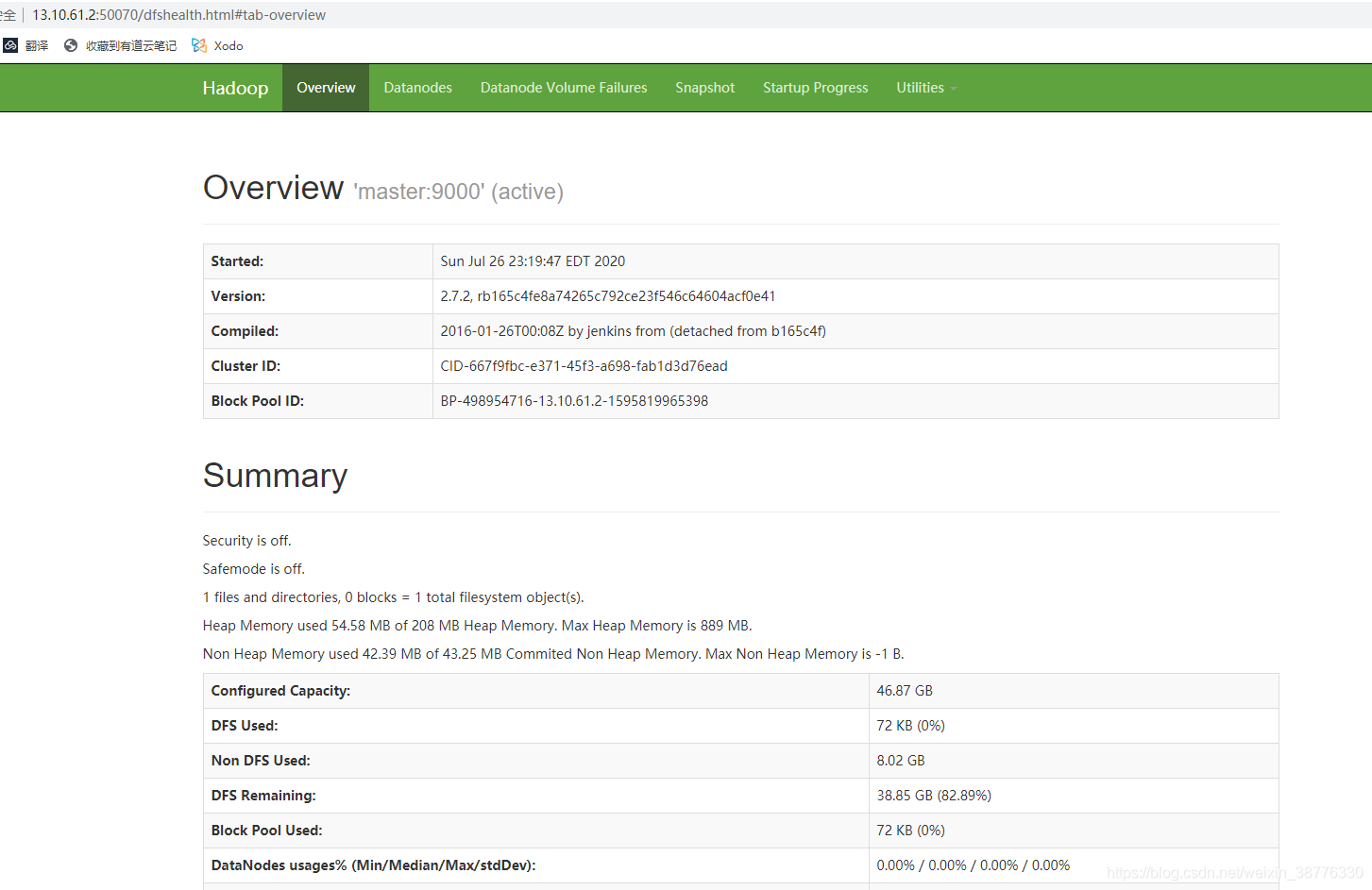Click the Heap Memory used line
1372x890 pixels.
click(x=478, y=626)
